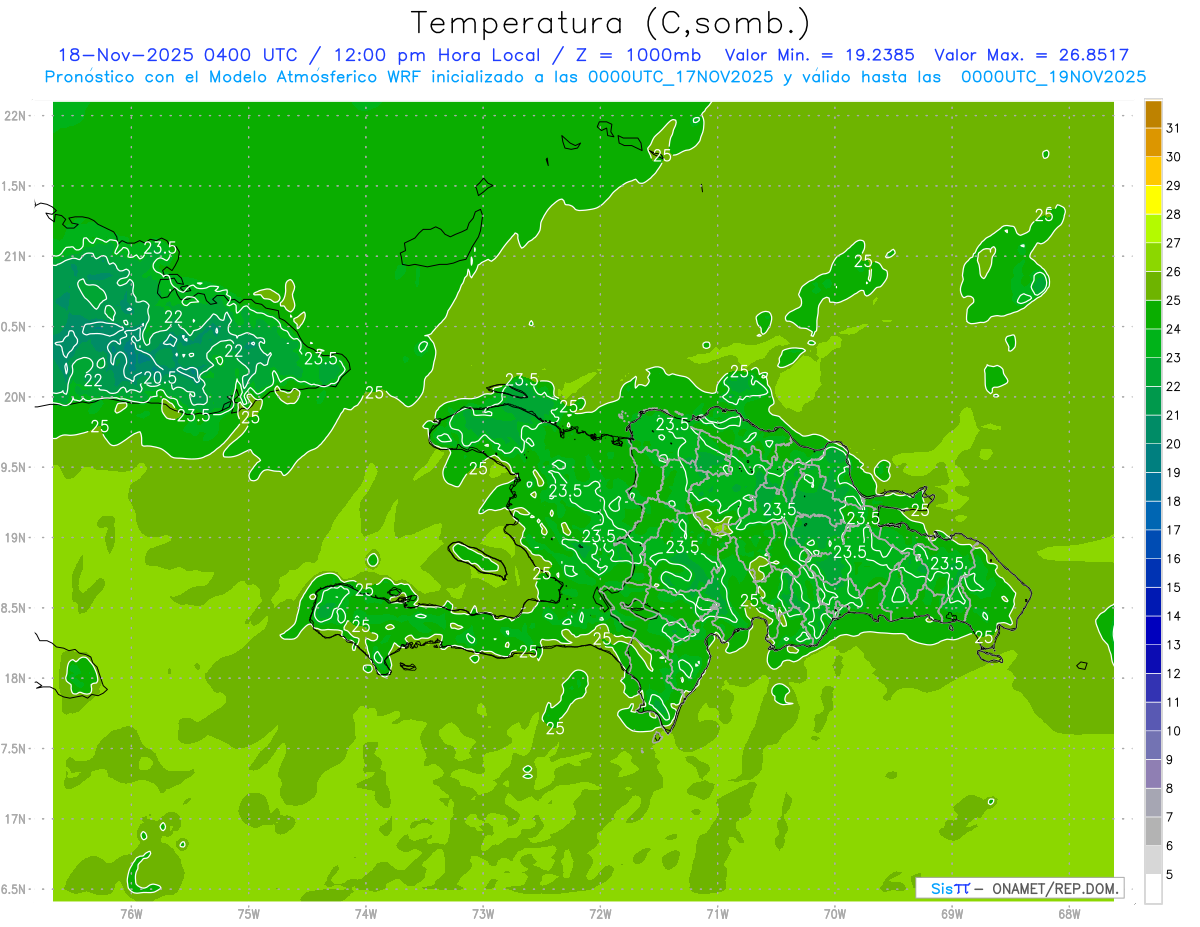The image size is (1200, 927).
Task: Click the '19N' latitude axis label
Action: 14,538
